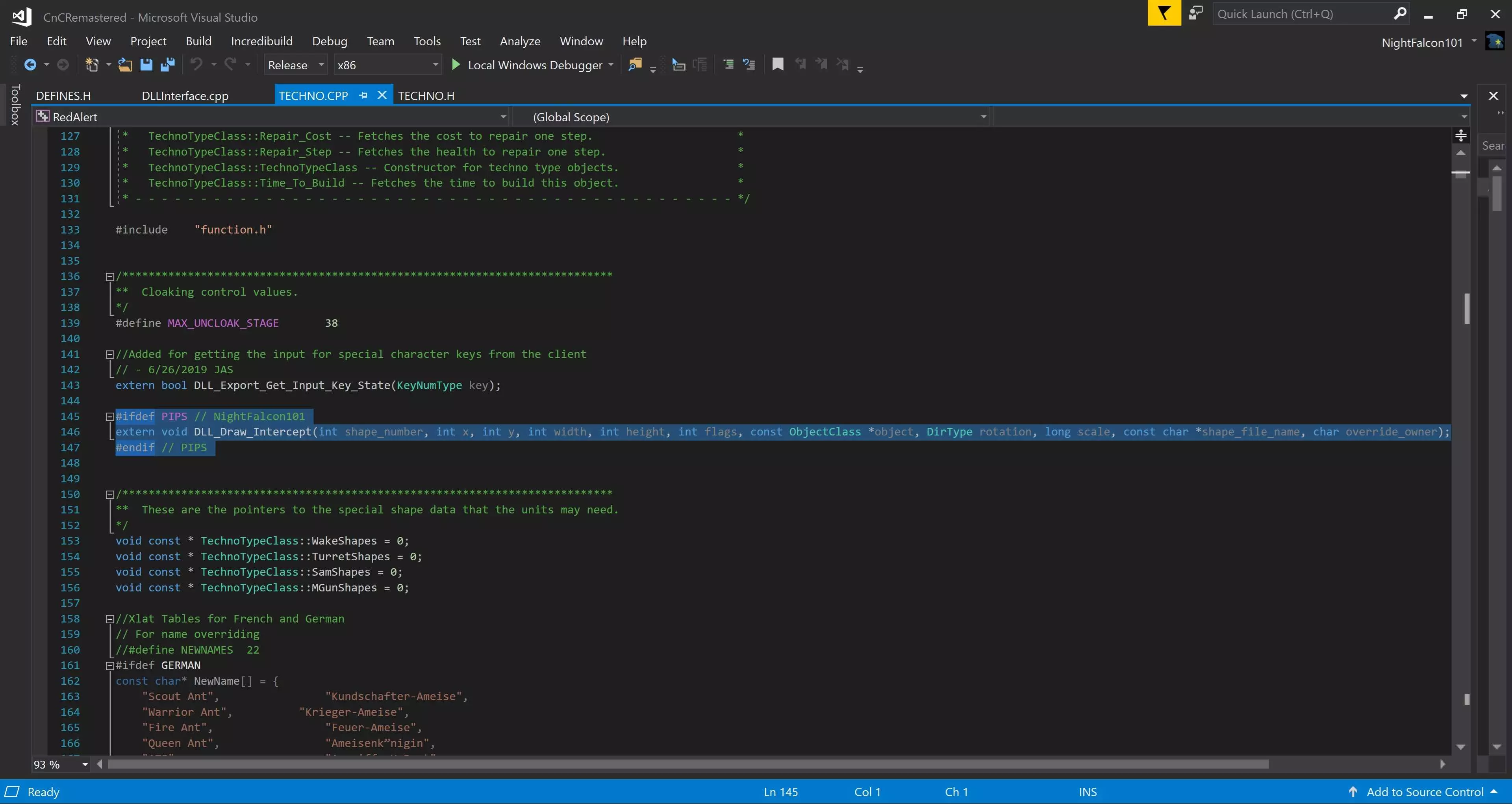Toggle a bookmark on the current line

(x=778, y=65)
